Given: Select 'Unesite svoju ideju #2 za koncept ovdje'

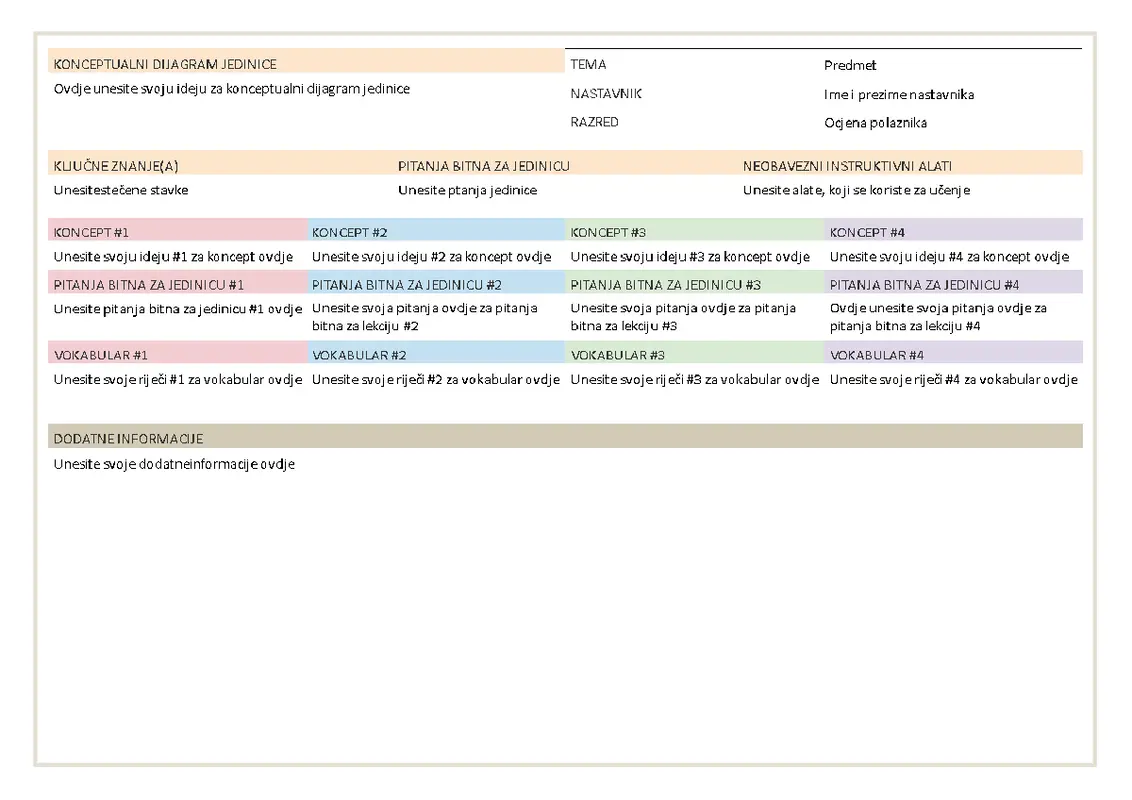Looking at the screenshot, I should pos(431,257).
